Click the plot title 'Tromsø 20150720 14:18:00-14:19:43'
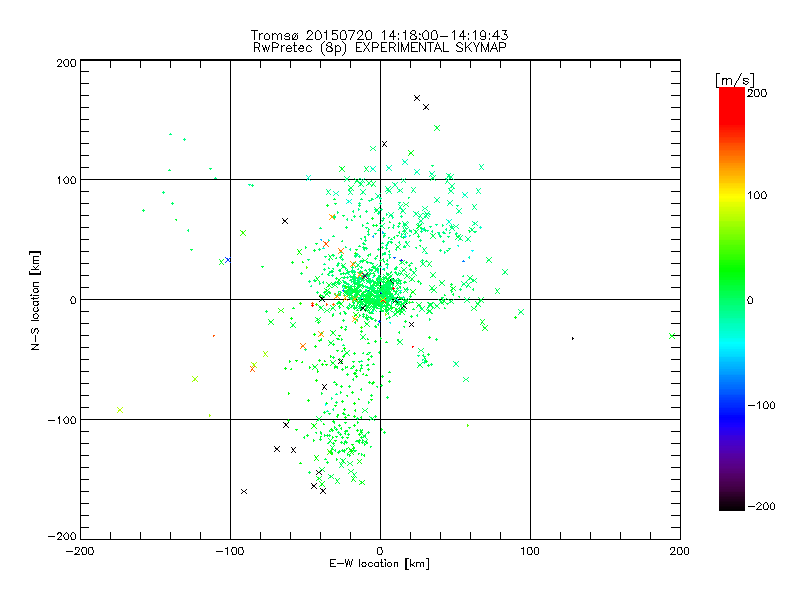The height and width of the screenshot is (600, 800). (x=379, y=35)
